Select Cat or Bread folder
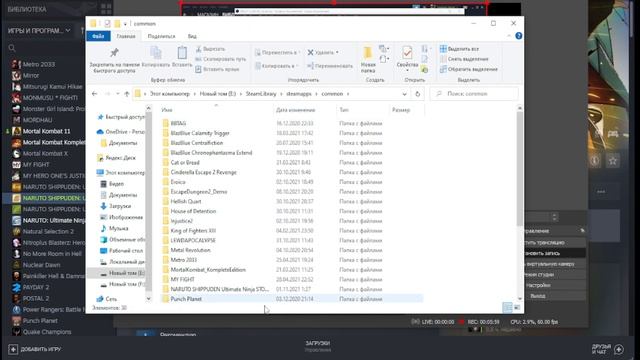640x360 pixels. pyautogui.click(x=181, y=162)
